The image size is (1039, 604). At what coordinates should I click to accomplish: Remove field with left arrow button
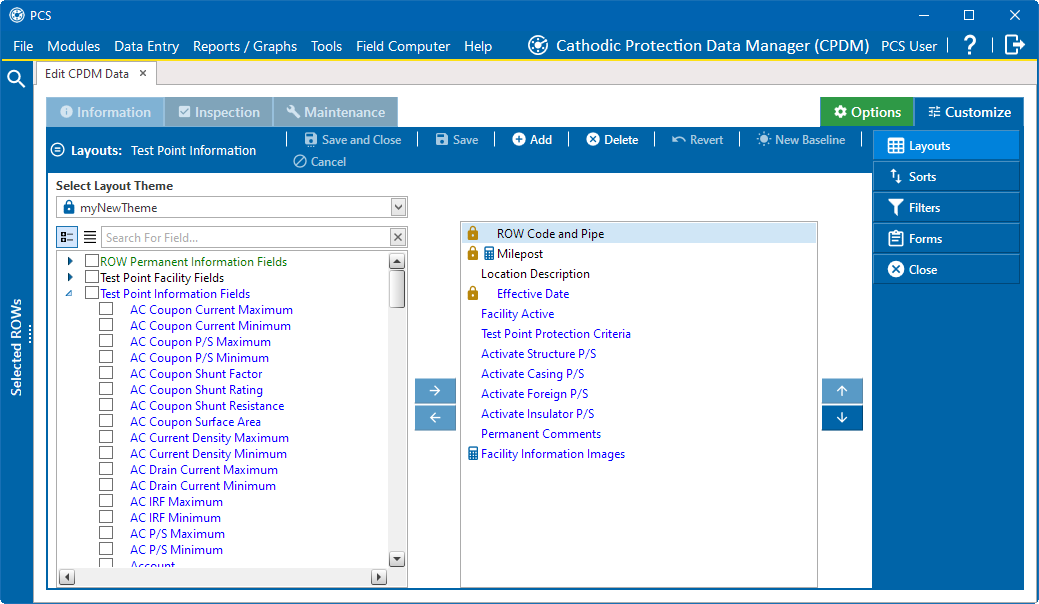coord(435,418)
